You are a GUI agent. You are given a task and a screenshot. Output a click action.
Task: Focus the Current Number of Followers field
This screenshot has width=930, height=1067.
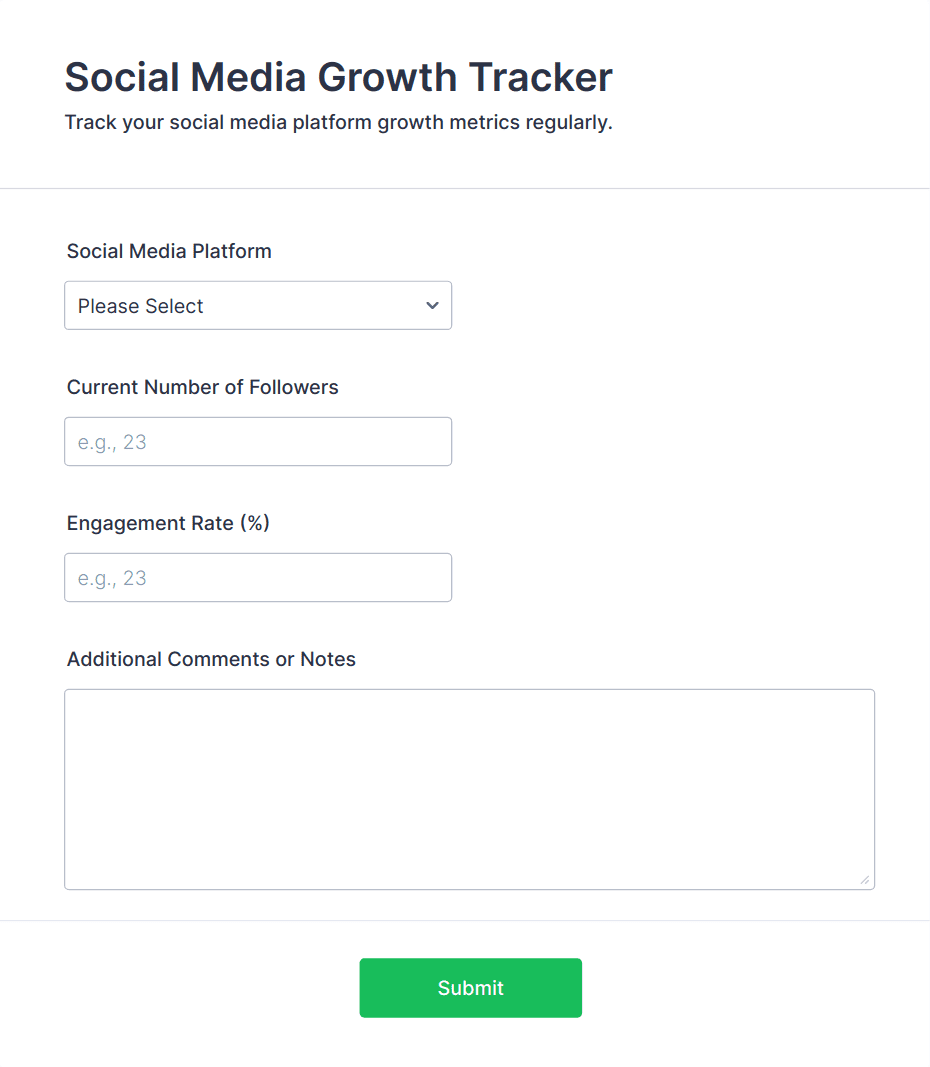tap(257, 442)
